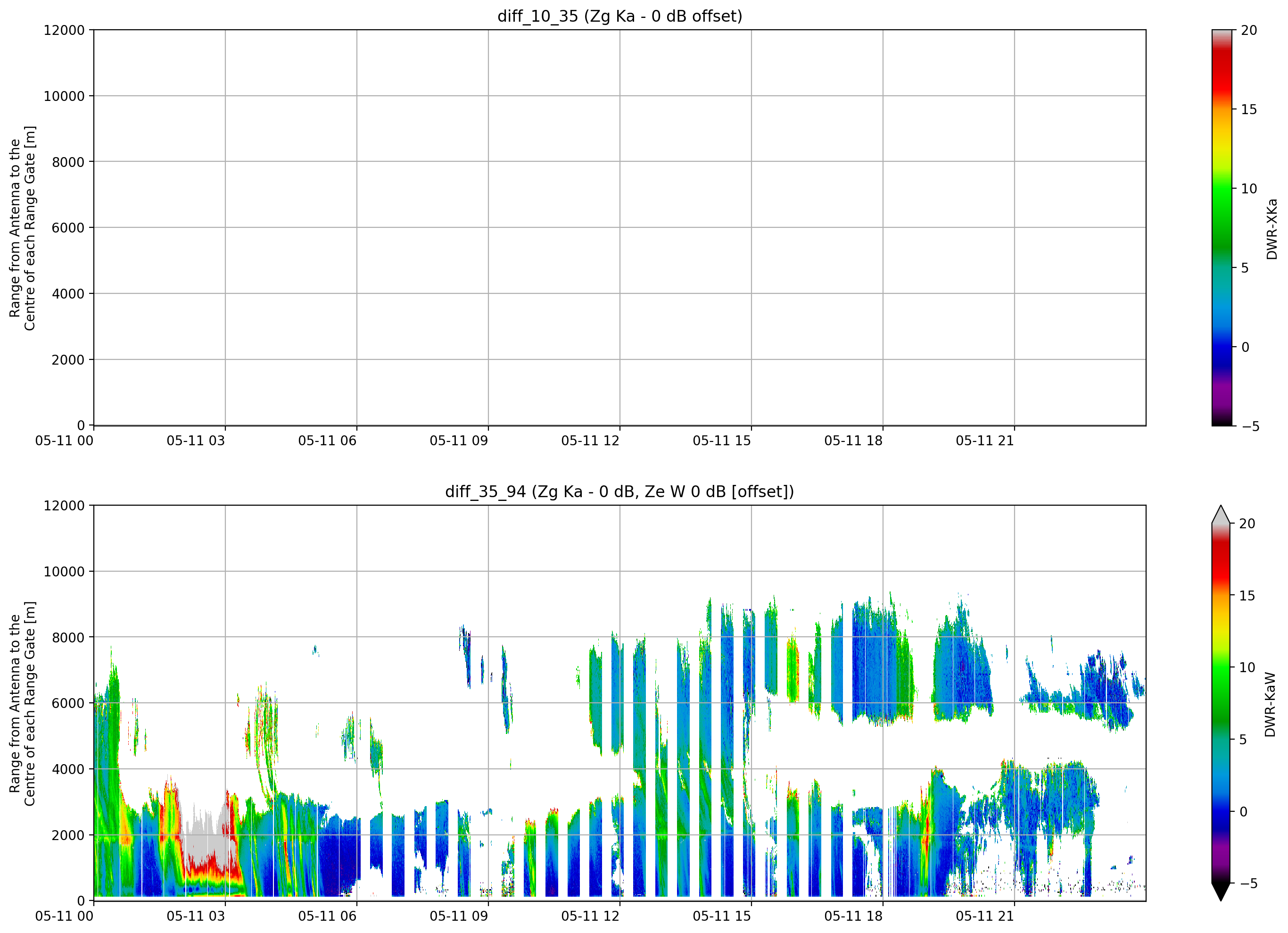Click the diff_35_94 plot title
Screen dimensions: 1288x933
point(619,491)
